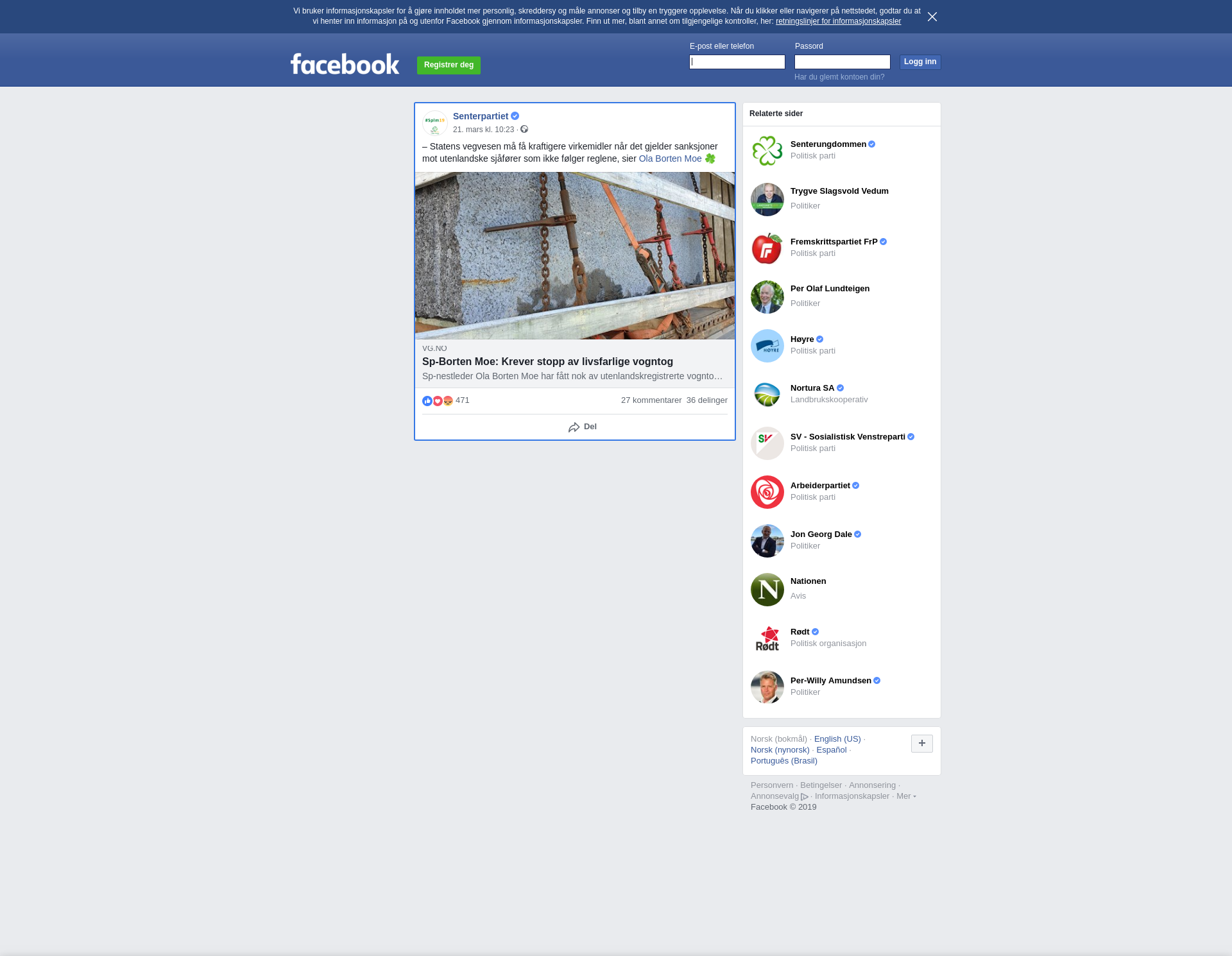Open the VG article image thumbnail
The image size is (1232, 956).
575,255
